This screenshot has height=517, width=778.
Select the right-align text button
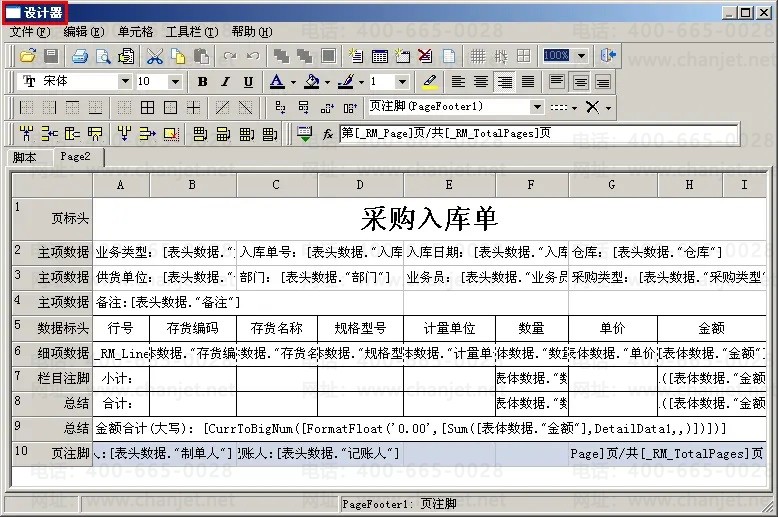click(505, 82)
